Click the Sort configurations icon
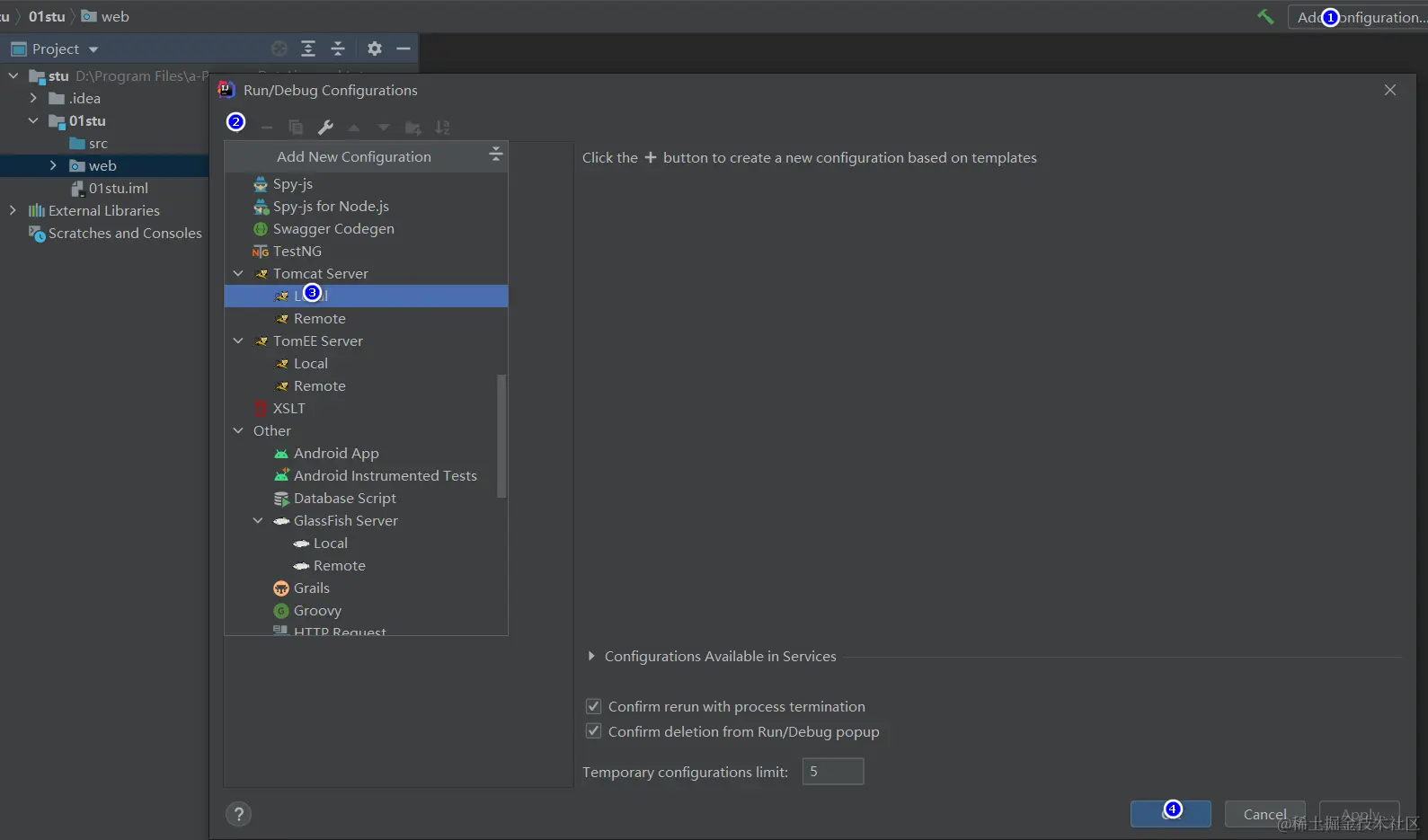This screenshot has width=1428, height=840. pyautogui.click(x=442, y=128)
